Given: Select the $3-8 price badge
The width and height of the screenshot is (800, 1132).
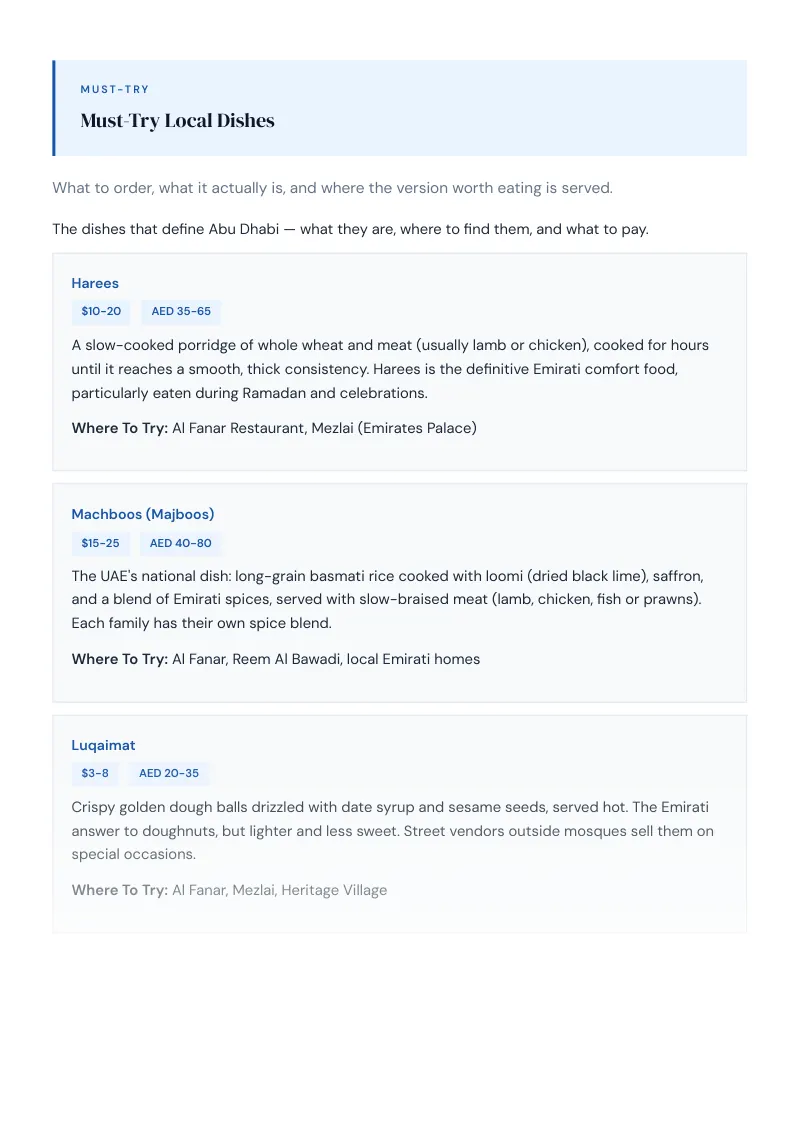Looking at the screenshot, I should pyautogui.click(x=95, y=773).
